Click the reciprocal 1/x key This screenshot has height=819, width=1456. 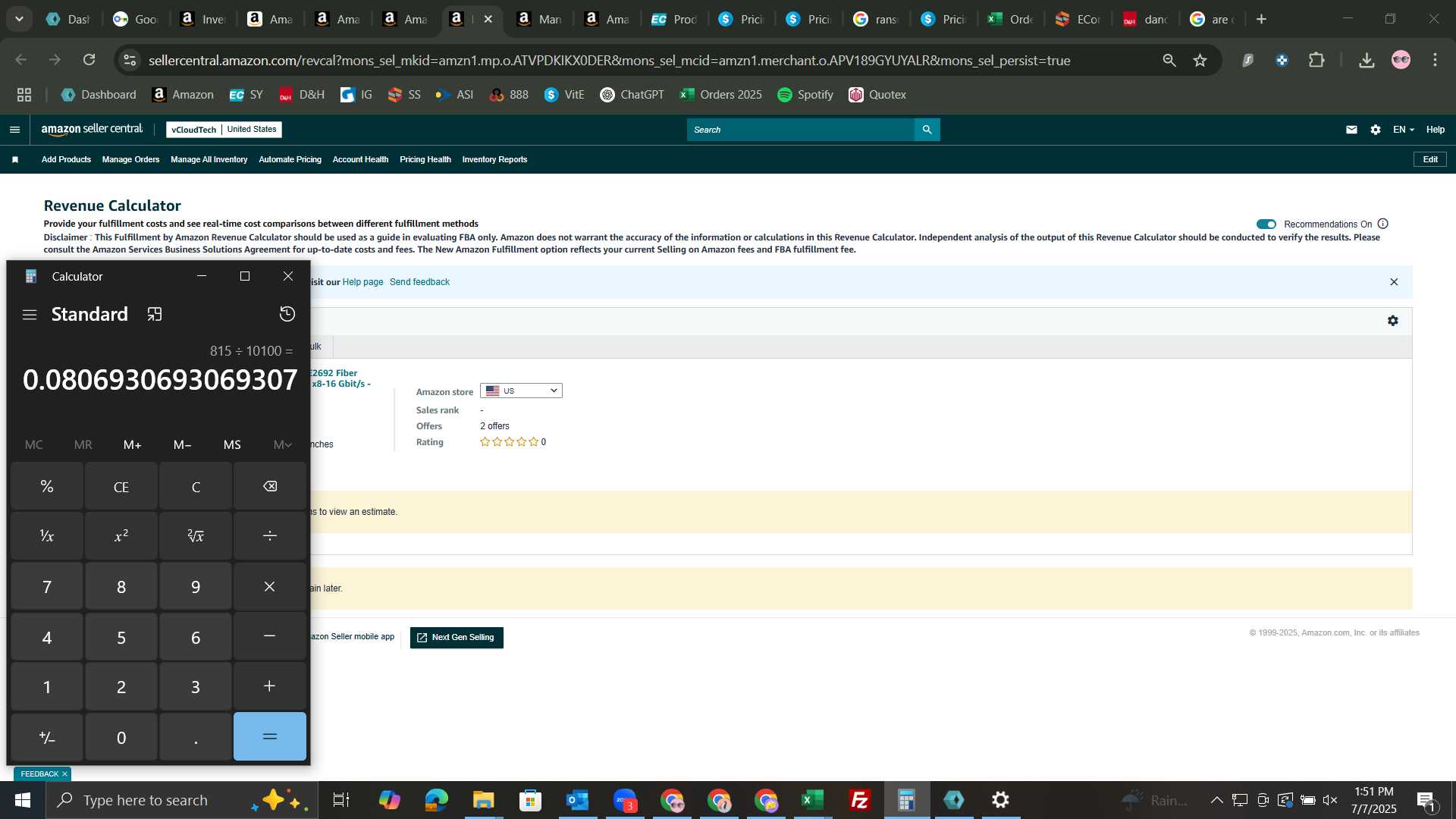tap(47, 536)
